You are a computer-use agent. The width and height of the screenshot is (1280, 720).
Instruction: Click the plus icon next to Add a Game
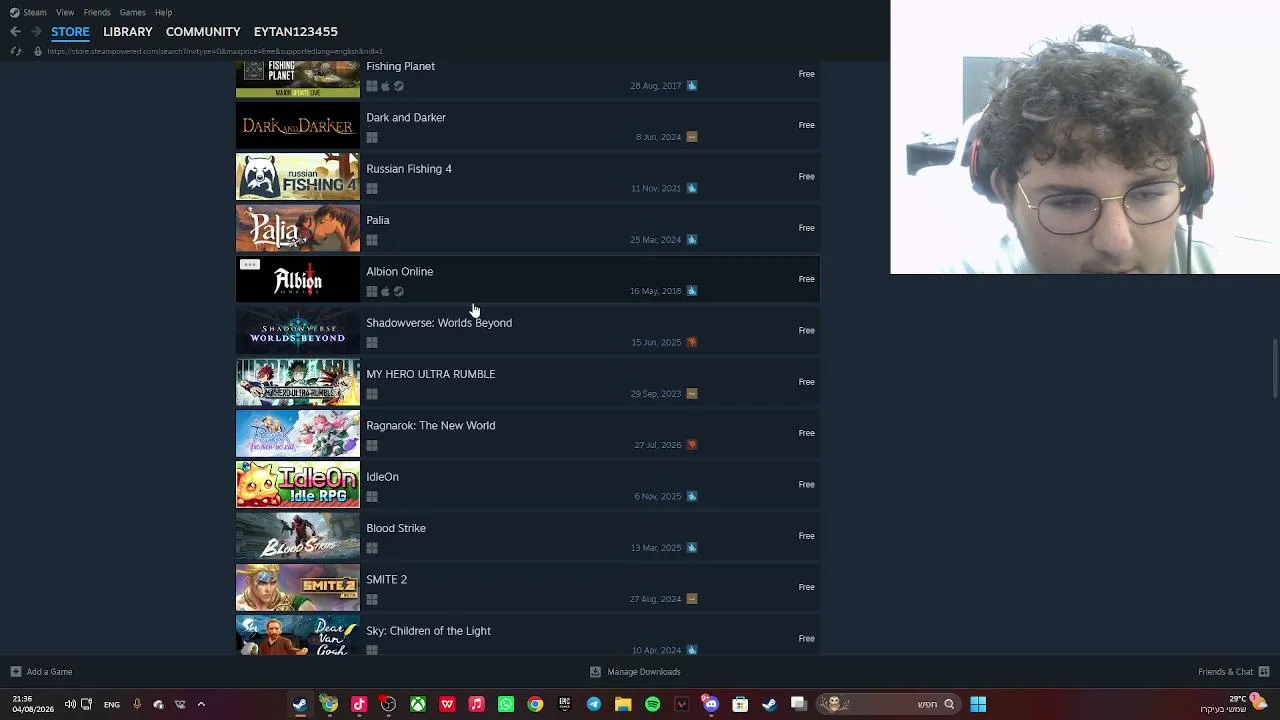pos(15,672)
